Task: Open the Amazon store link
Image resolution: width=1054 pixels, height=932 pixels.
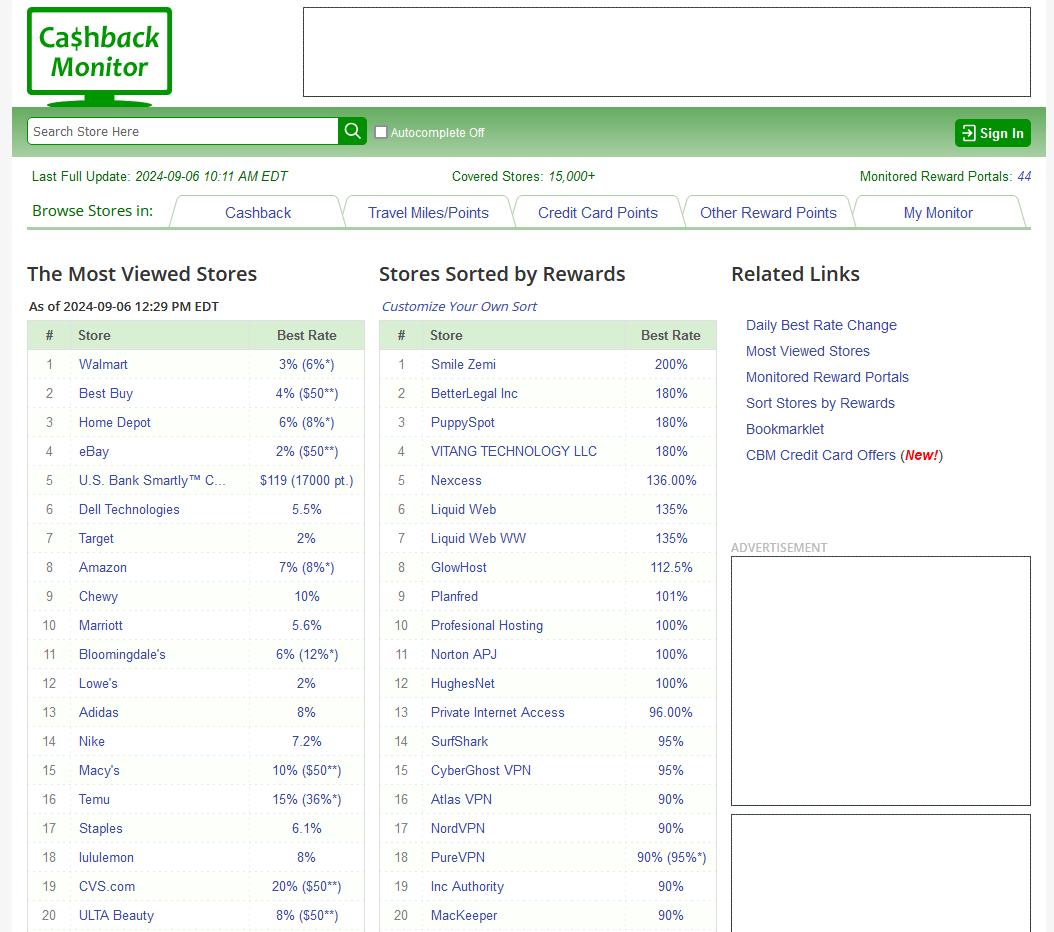Action: point(103,567)
